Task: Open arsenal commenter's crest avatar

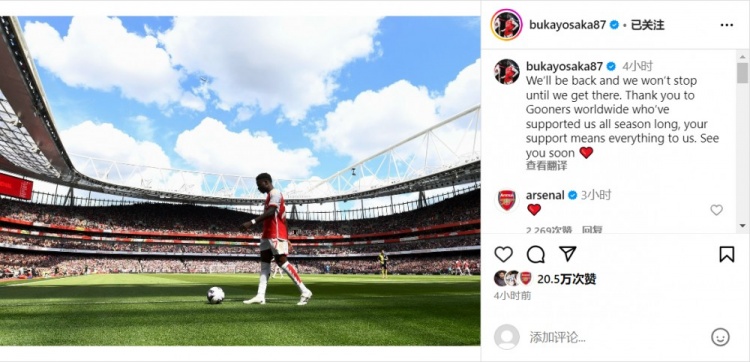Action: [507, 200]
